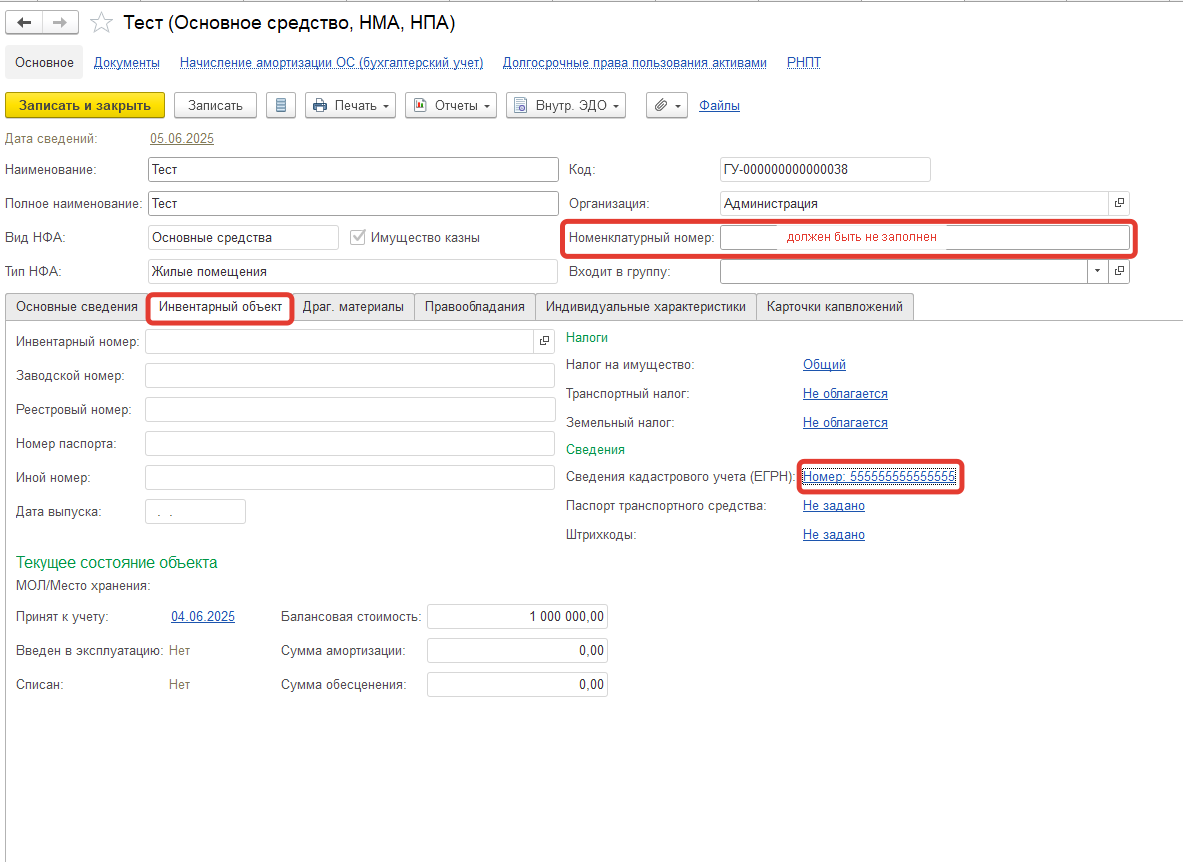Open the Индивидуальные характеристики tab
This screenshot has height=862, width=1183.
pyautogui.click(x=645, y=307)
